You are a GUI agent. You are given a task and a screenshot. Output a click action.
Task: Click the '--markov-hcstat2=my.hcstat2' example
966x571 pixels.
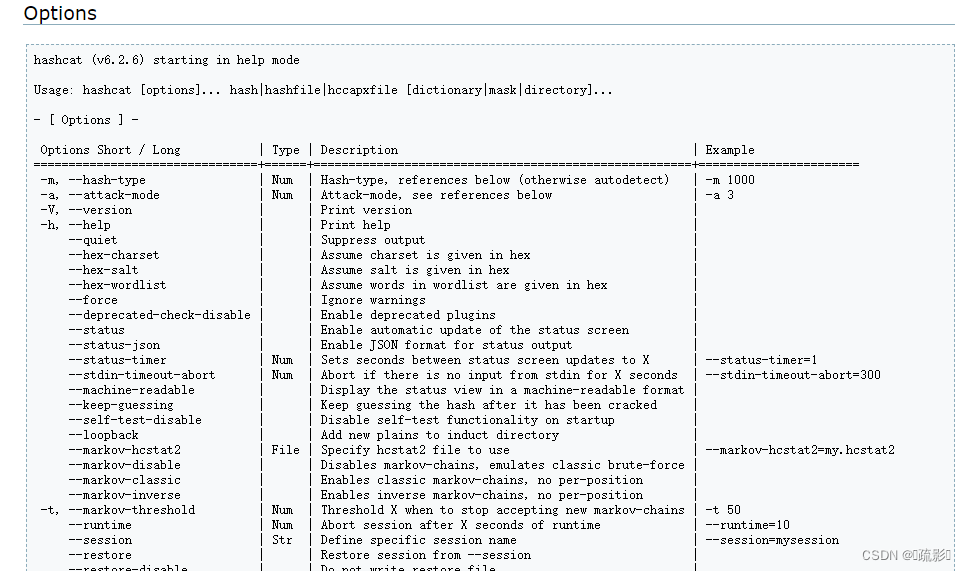pos(800,450)
